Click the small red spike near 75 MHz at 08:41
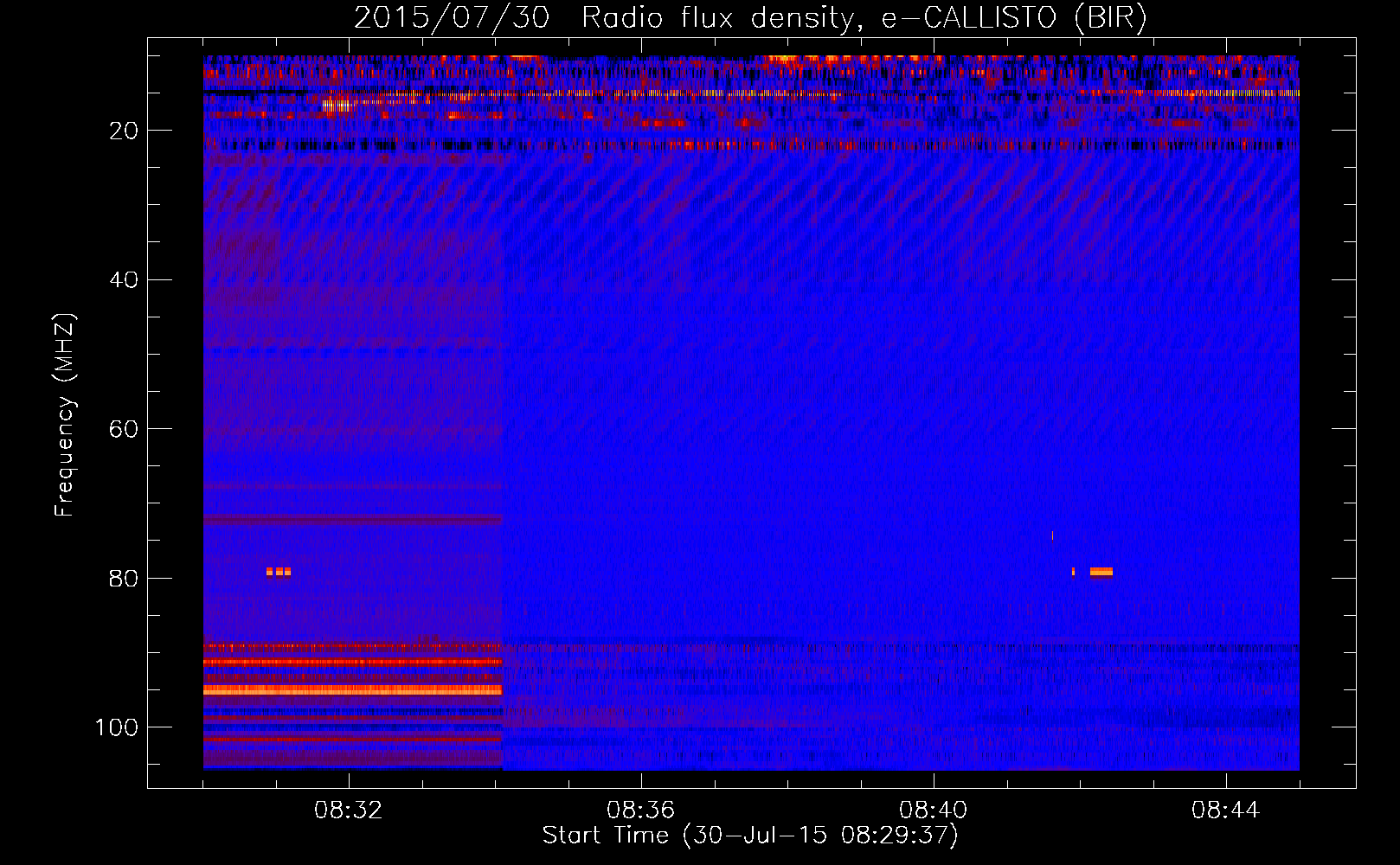1400x865 pixels. pyautogui.click(x=1052, y=535)
